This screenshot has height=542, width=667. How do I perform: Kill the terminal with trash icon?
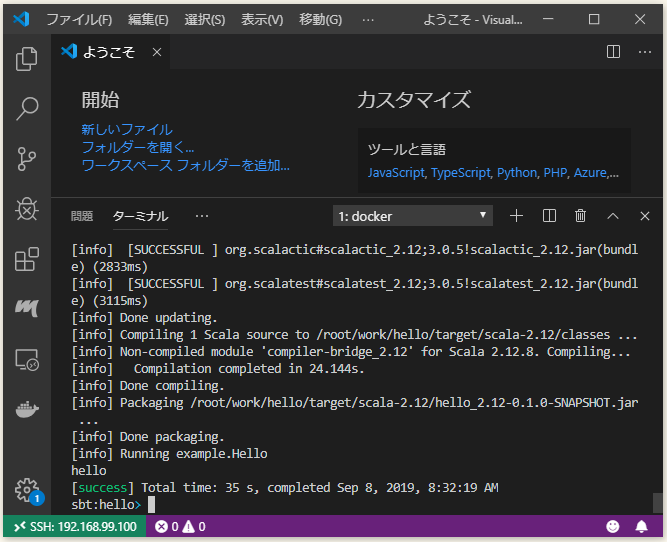pos(580,216)
